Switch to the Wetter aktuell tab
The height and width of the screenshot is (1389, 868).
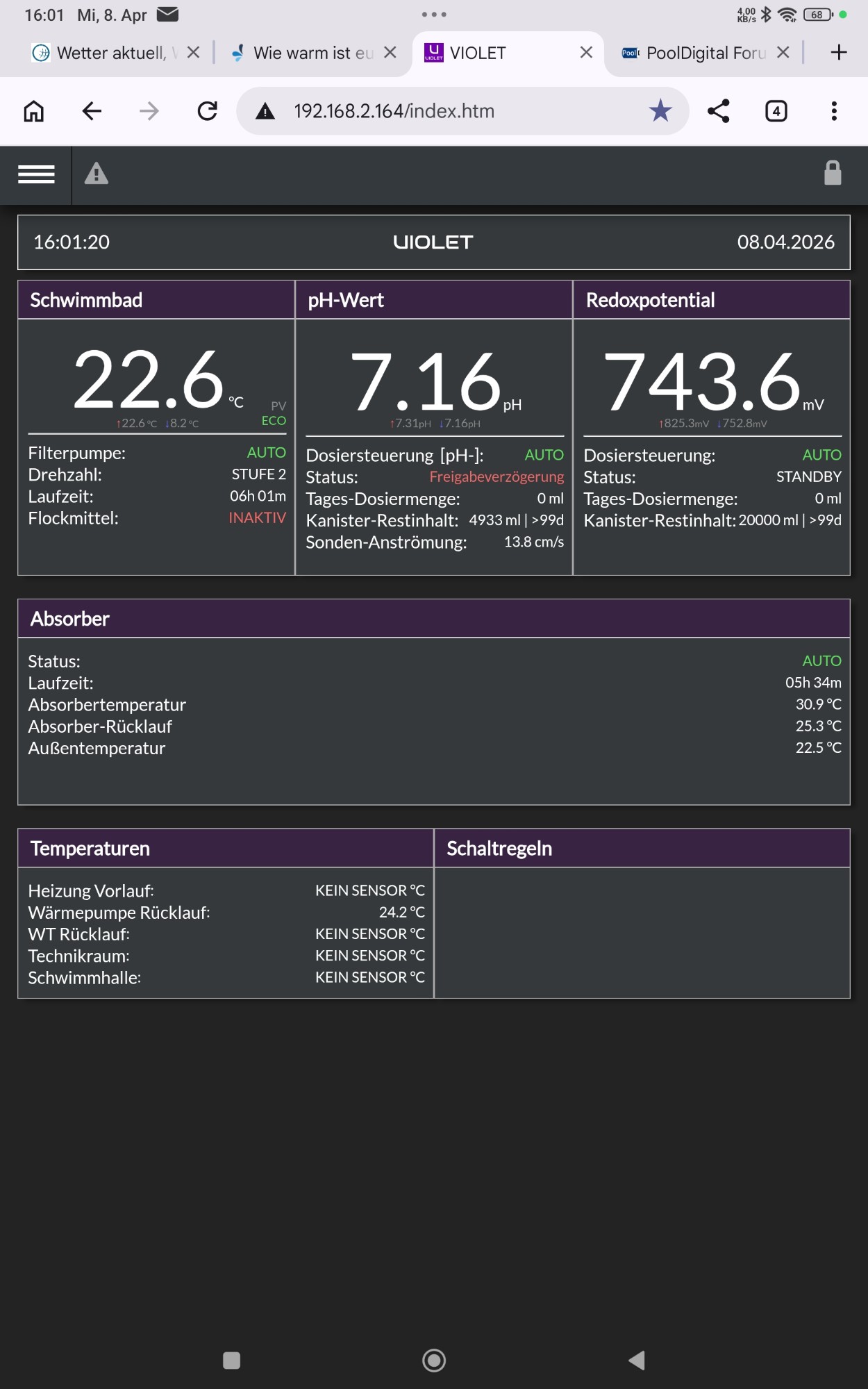pos(104,53)
